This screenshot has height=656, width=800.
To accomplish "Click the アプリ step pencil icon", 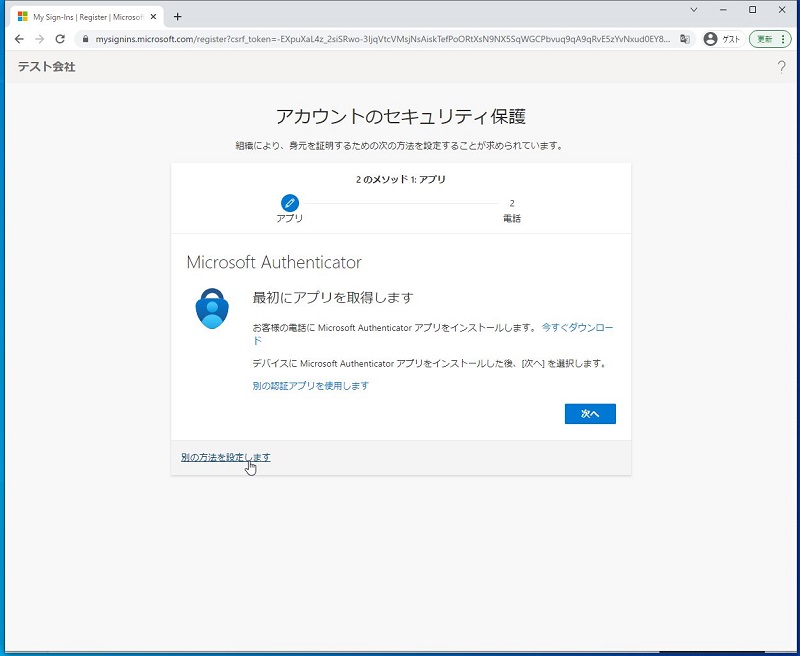I will (x=290, y=203).
